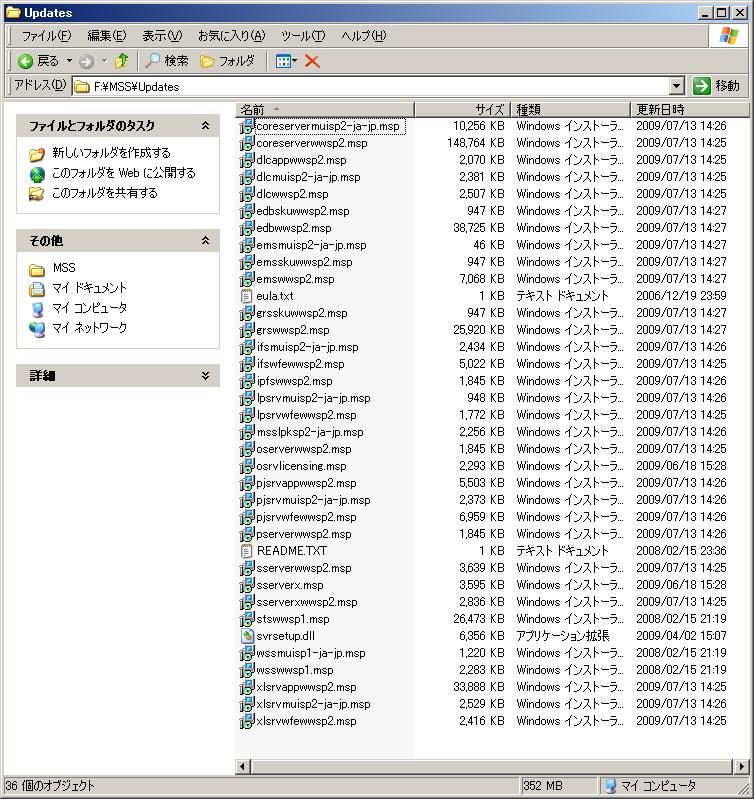Select the eula.txt text file icon
Viewport: 754px width, 799px height.
click(247, 296)
